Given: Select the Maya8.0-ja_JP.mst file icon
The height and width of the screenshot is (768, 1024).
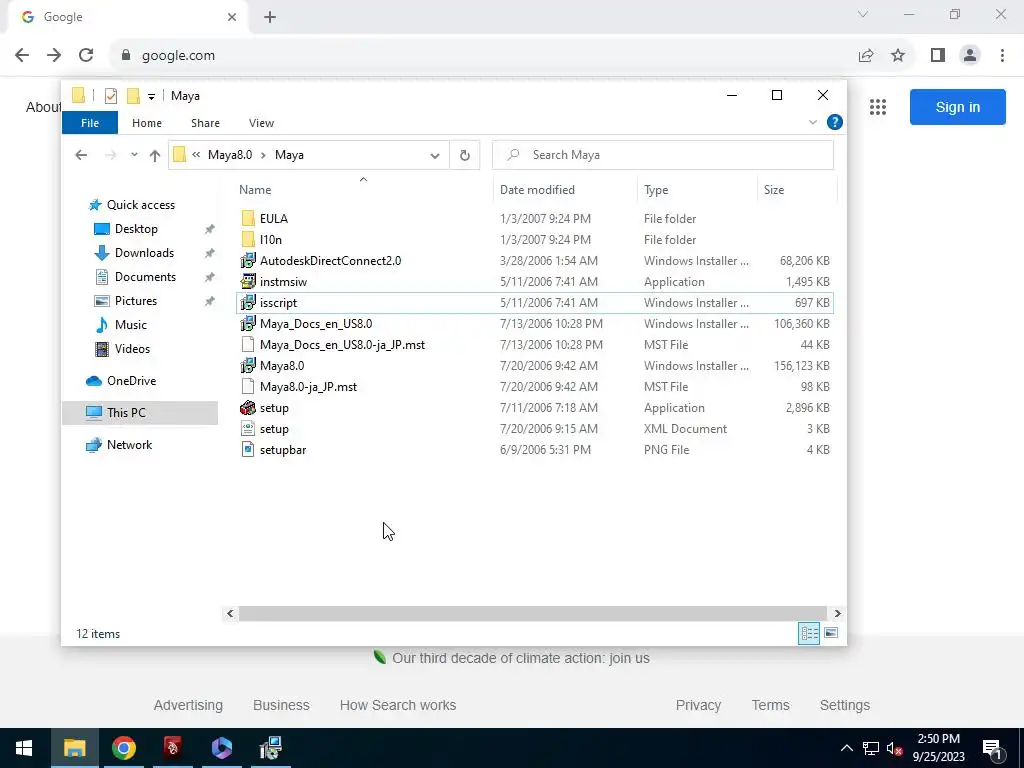Looking at the screenshot, I should pyautogui.click(x=248, y=387).
